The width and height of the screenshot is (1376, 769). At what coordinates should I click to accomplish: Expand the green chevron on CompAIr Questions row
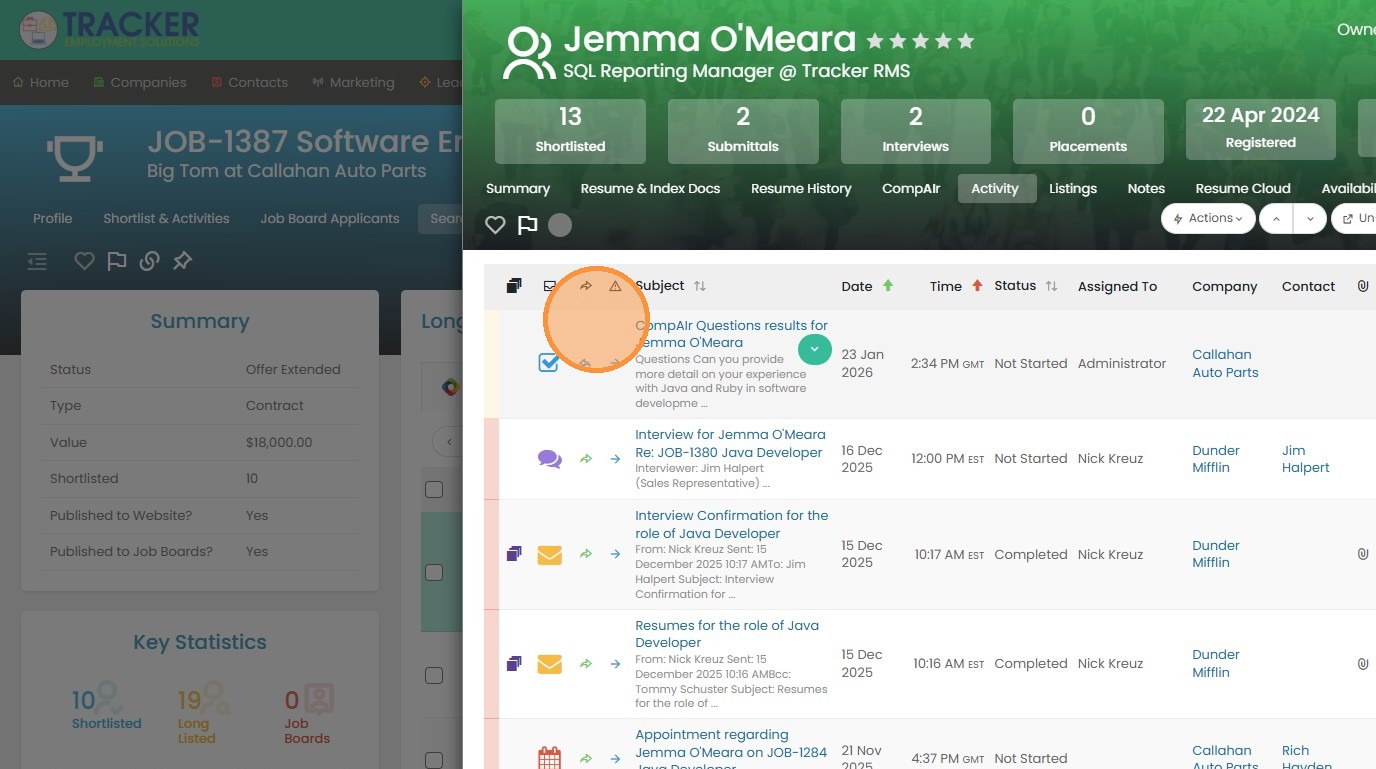point(815,349)
